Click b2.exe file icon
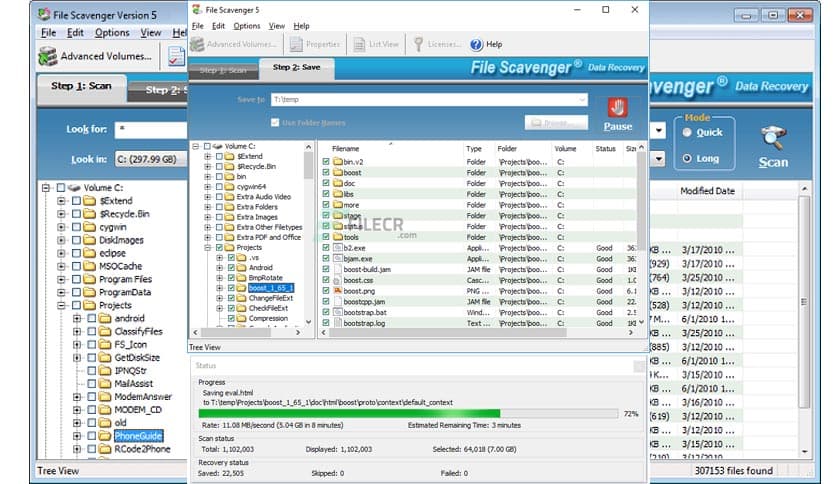Image resolution: width=836 pixels, height=484 pixels. click(x=337, y=248)
